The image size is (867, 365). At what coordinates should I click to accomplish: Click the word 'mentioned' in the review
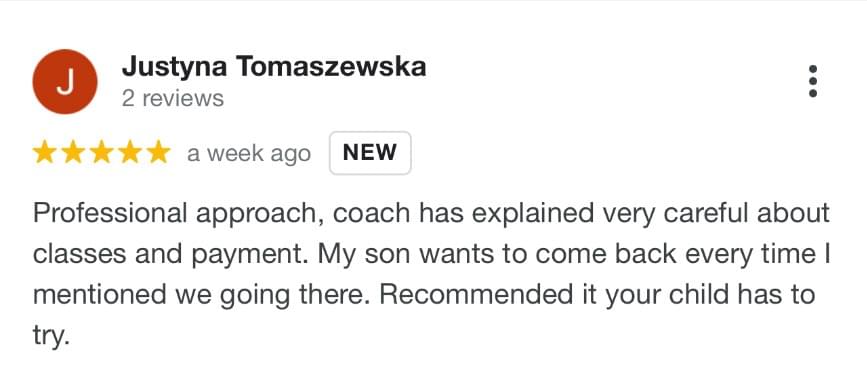point(100,295)
